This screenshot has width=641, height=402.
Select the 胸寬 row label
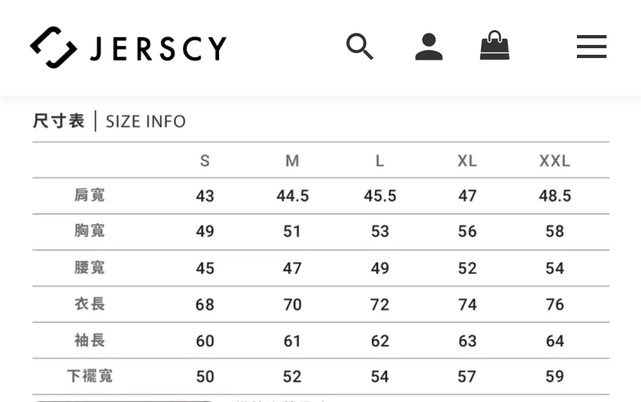click(x=89, y=231)
